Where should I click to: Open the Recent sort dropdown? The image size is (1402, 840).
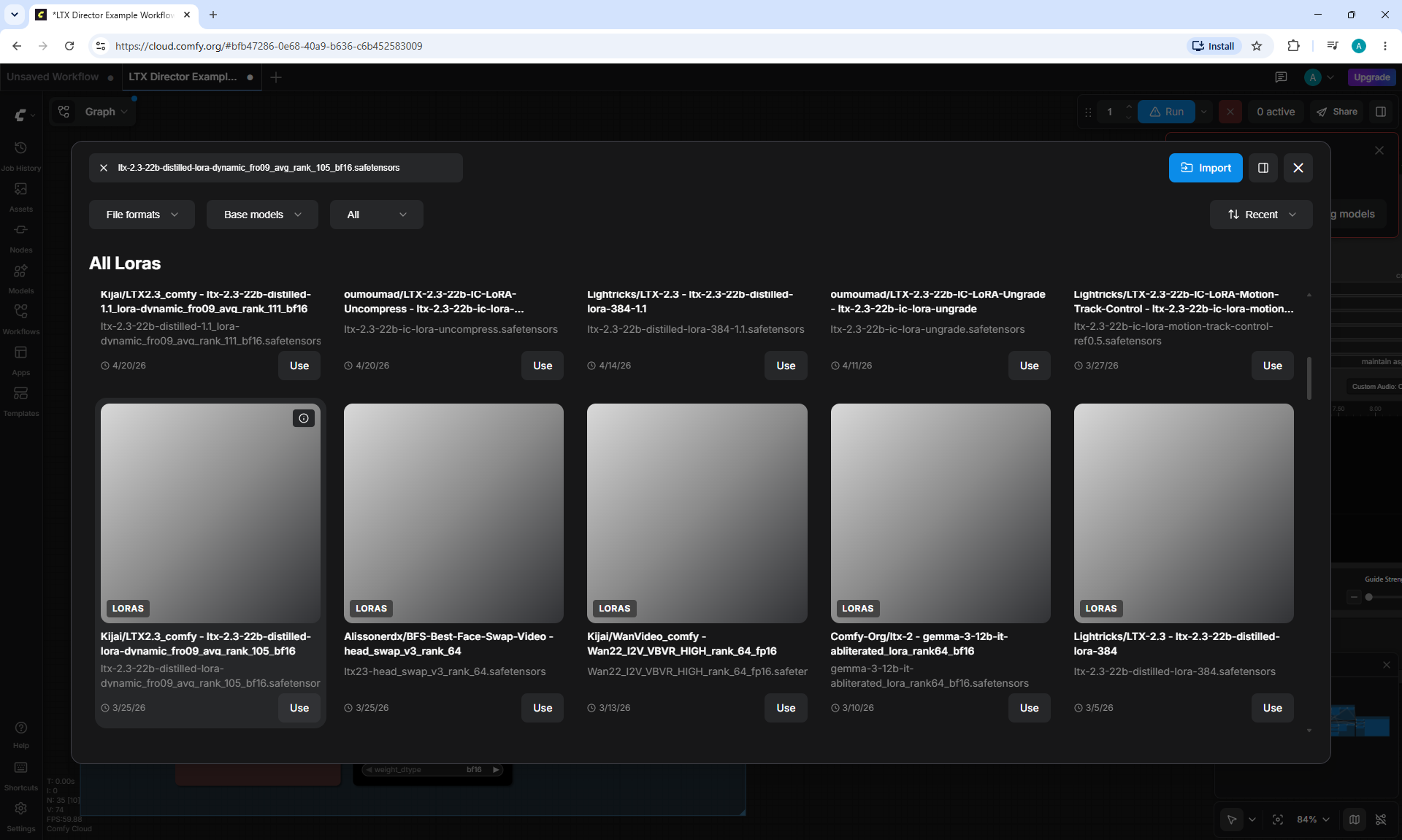[x=1261, y=215]
